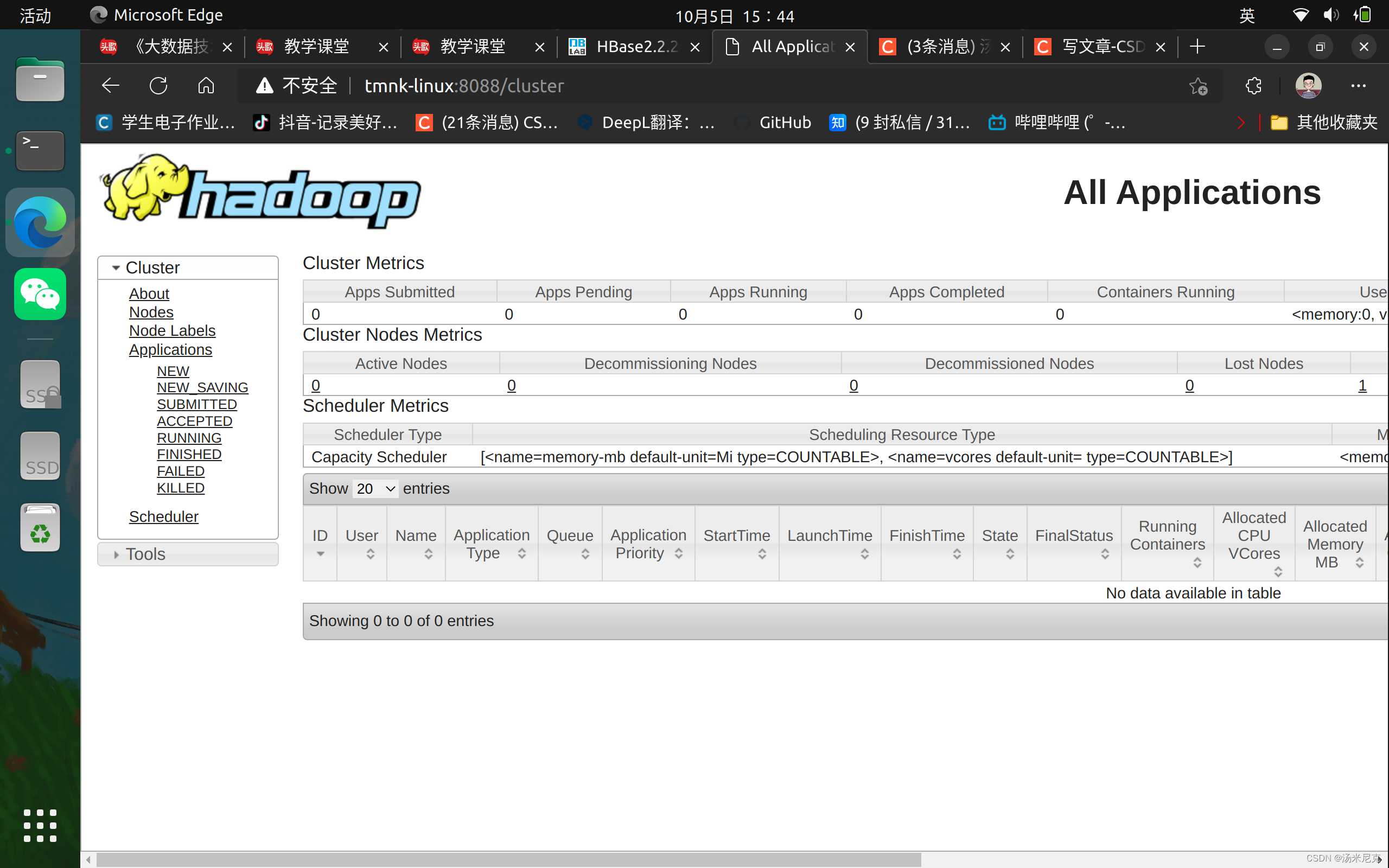Open the Nodes menu item
This screenshot has width=1389, height=868.
[150, 312]
